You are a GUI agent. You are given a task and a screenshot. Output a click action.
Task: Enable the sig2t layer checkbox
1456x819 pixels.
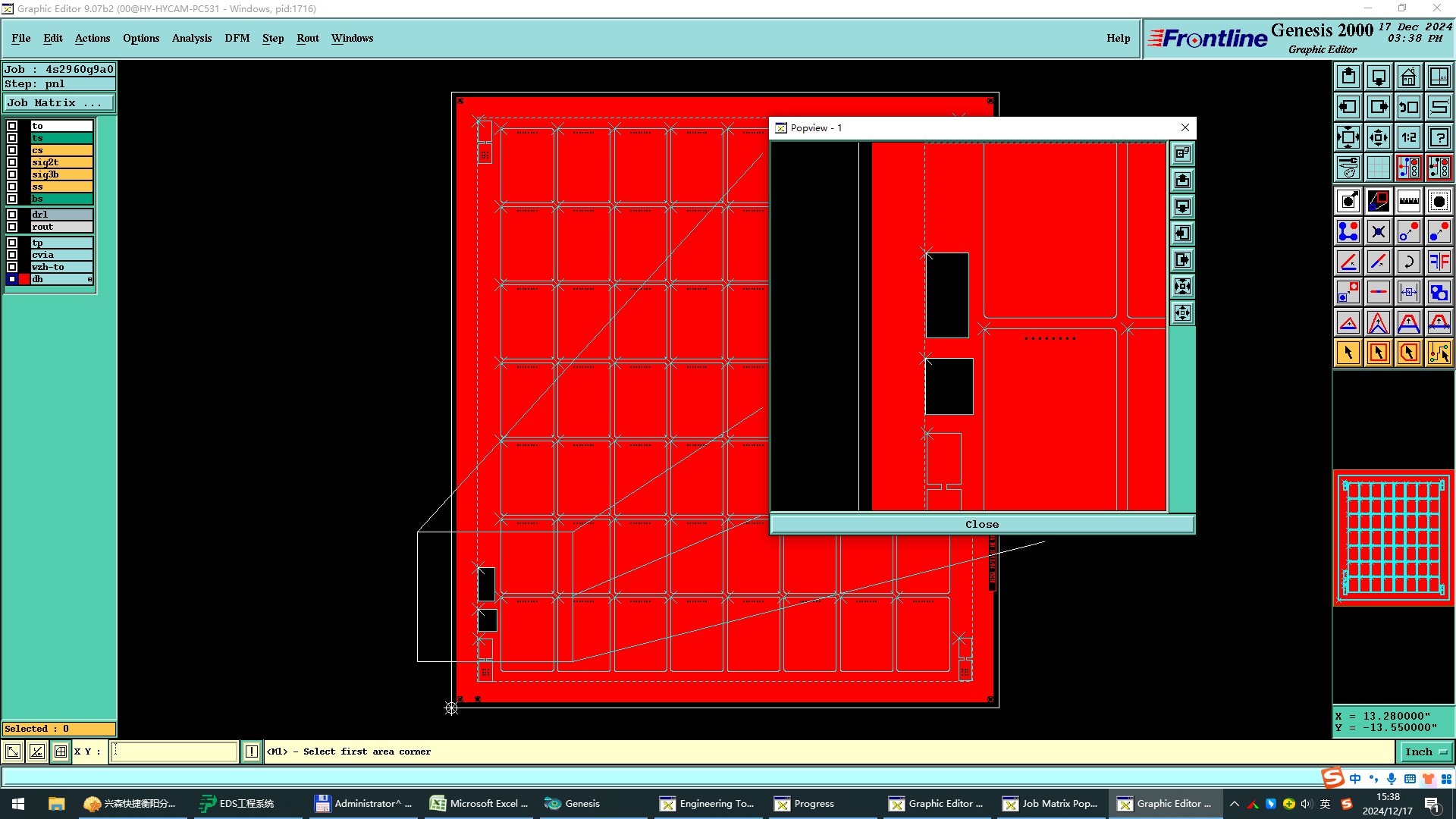click(x=12, y=162)
